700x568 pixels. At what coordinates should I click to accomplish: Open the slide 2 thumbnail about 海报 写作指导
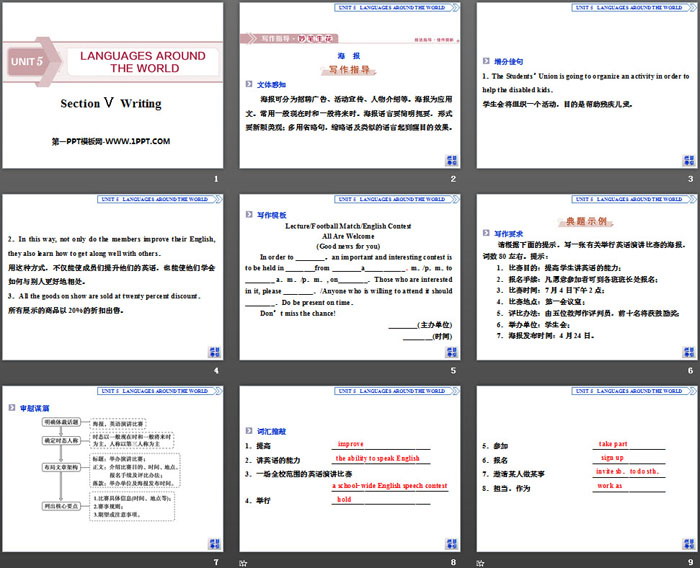350,85
